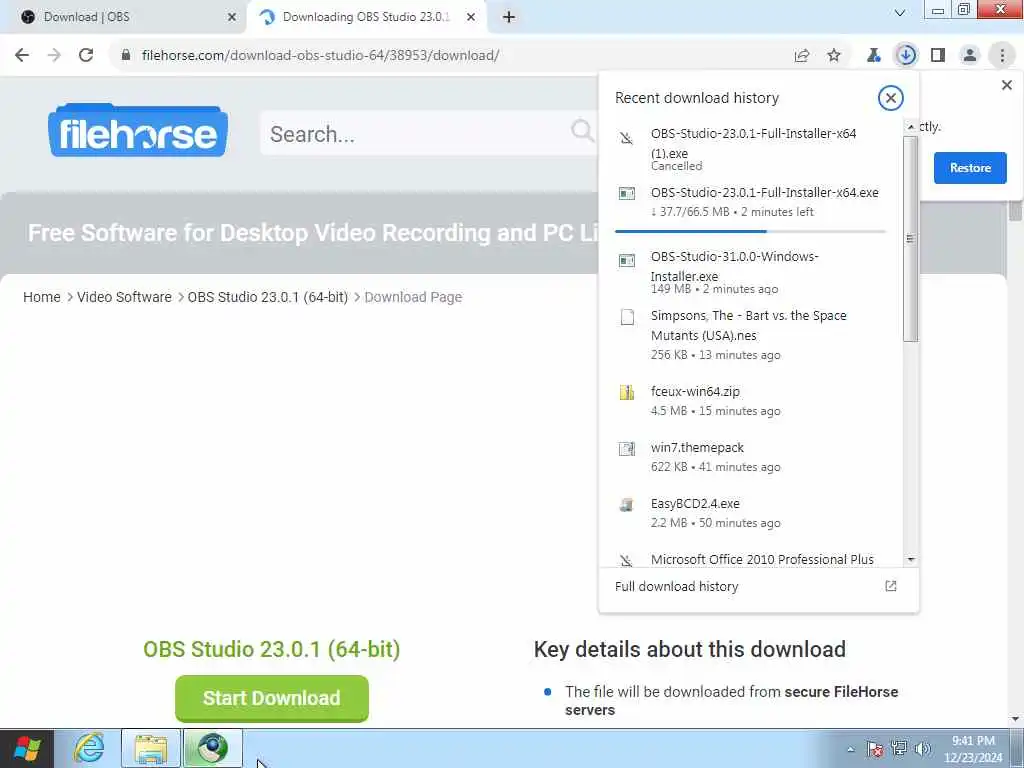Click the network tray icon

[899, 749]
